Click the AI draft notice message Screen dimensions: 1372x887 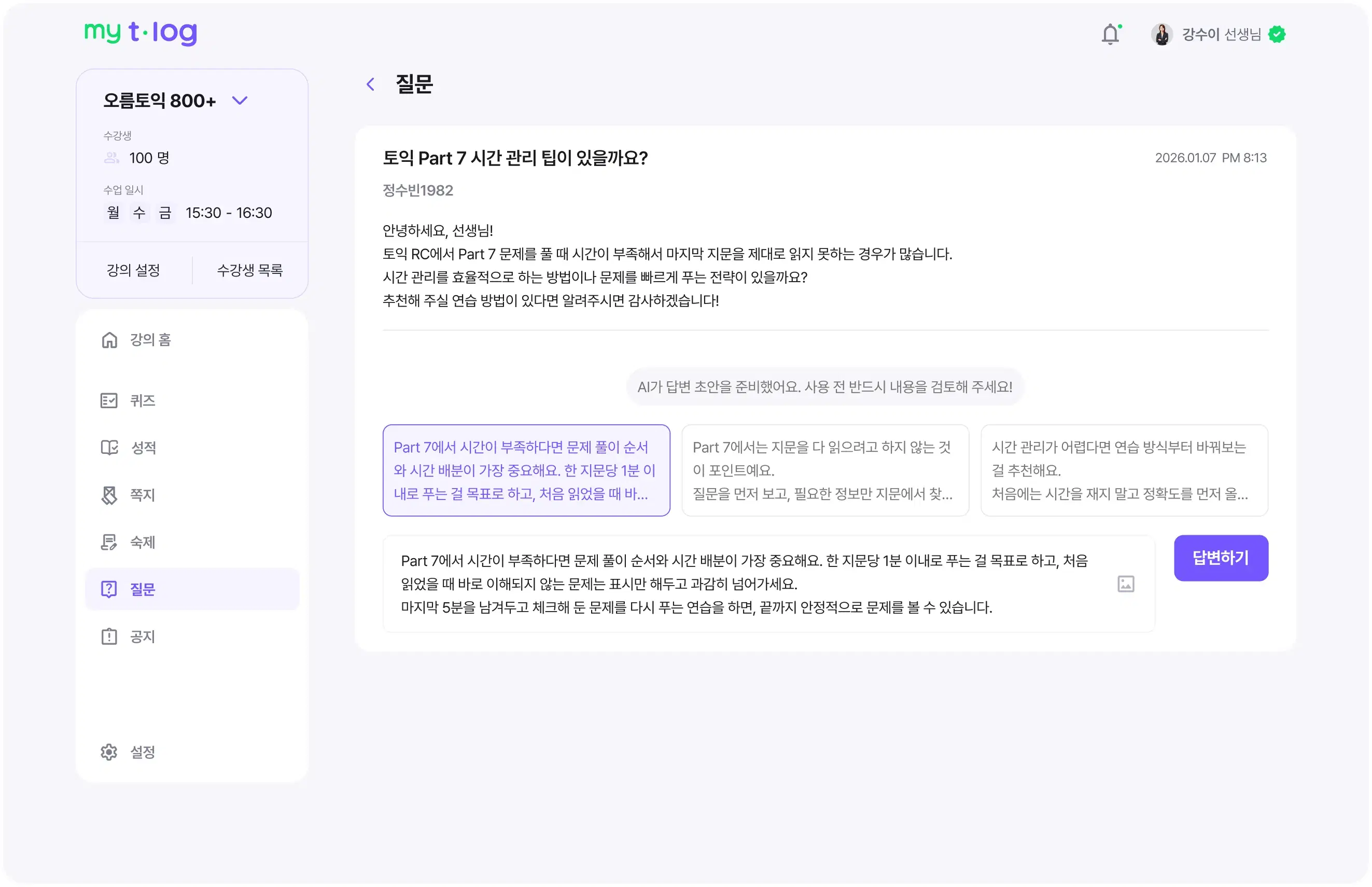coord(824,386)
